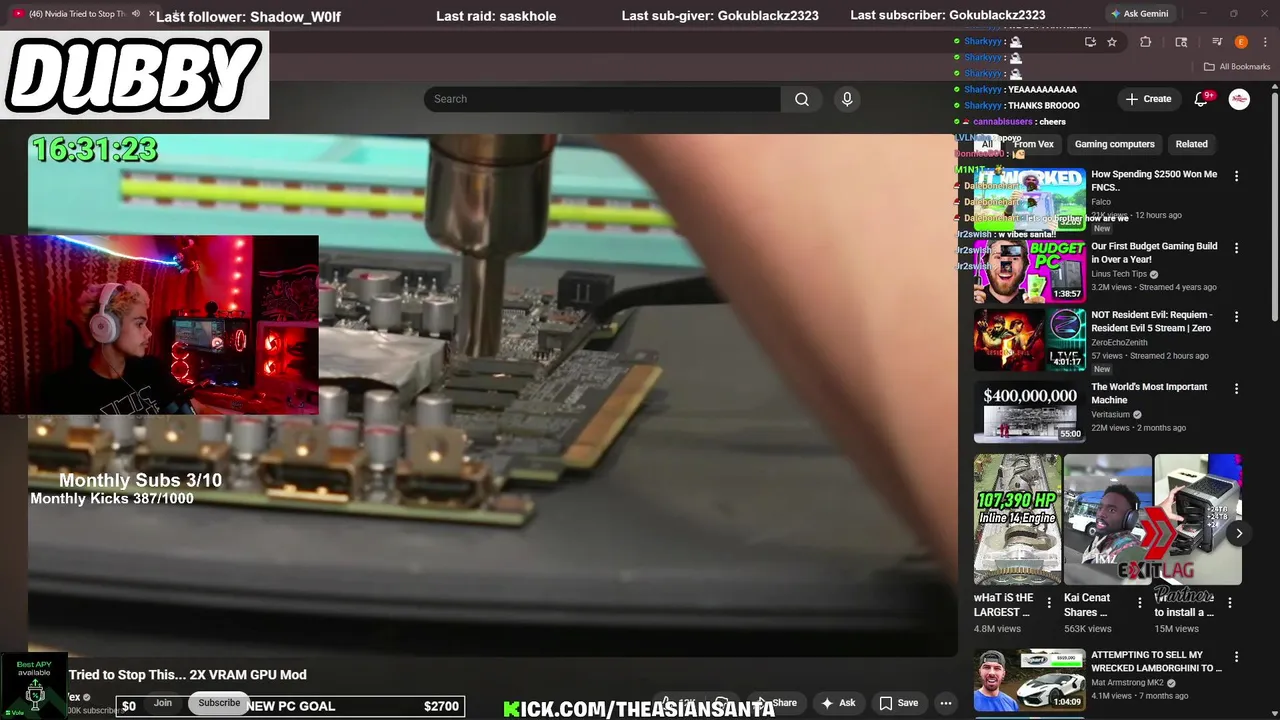Start voice search with microphone icon
This screenshot has height=720, width=1280.
847,99
